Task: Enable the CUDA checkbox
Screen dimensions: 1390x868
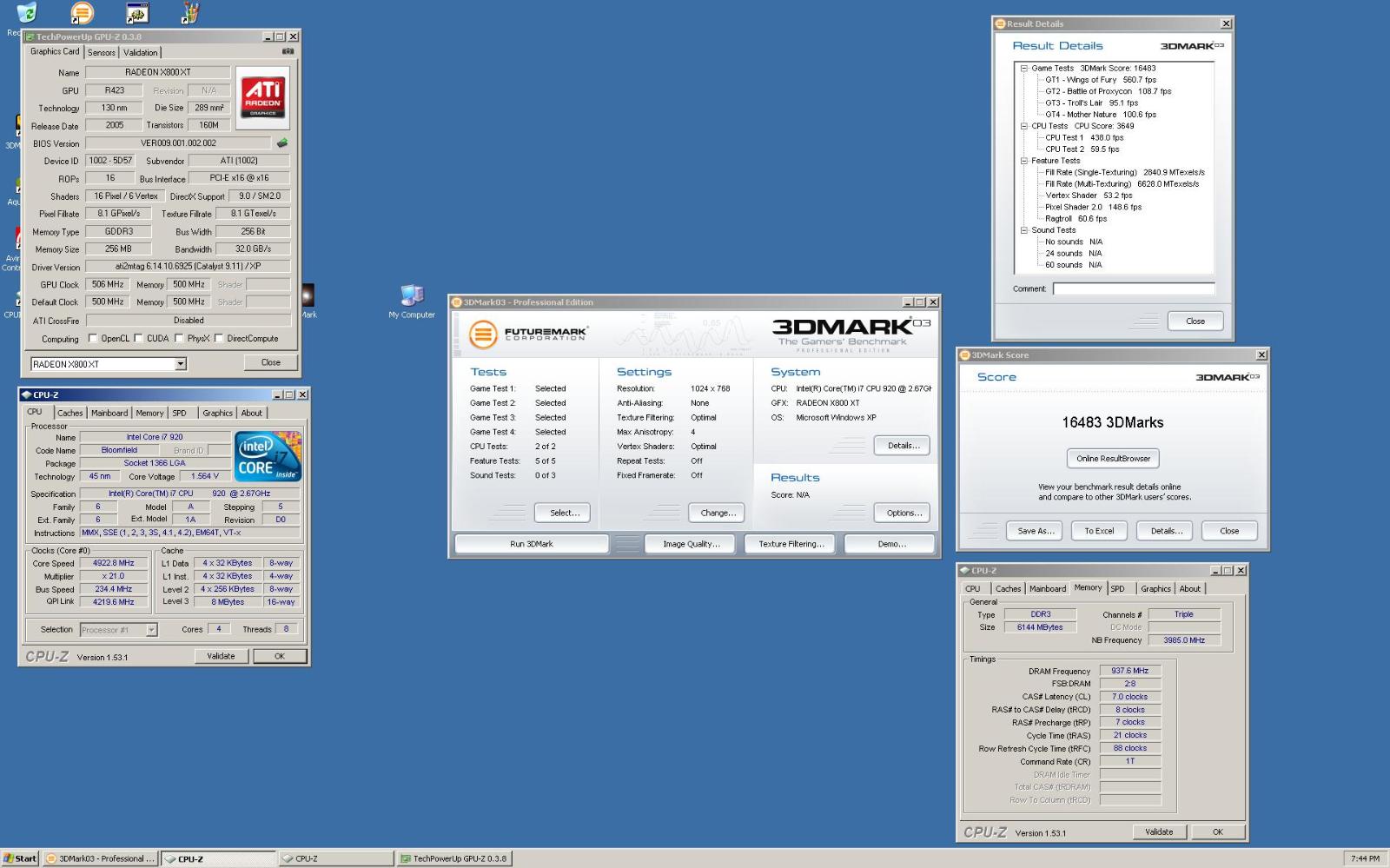Action: pos(139,339)
